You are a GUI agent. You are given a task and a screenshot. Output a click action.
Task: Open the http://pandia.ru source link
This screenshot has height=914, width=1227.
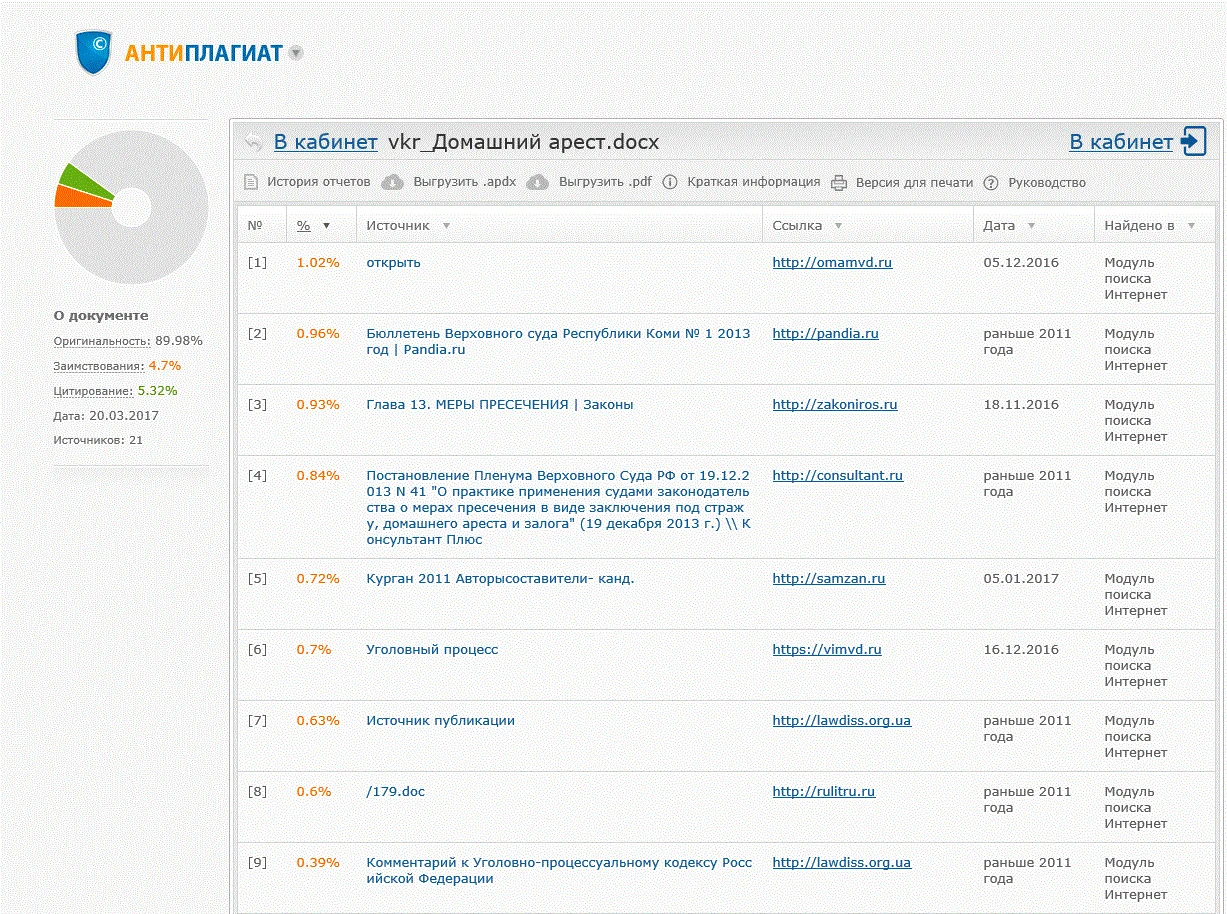(825, 333)
